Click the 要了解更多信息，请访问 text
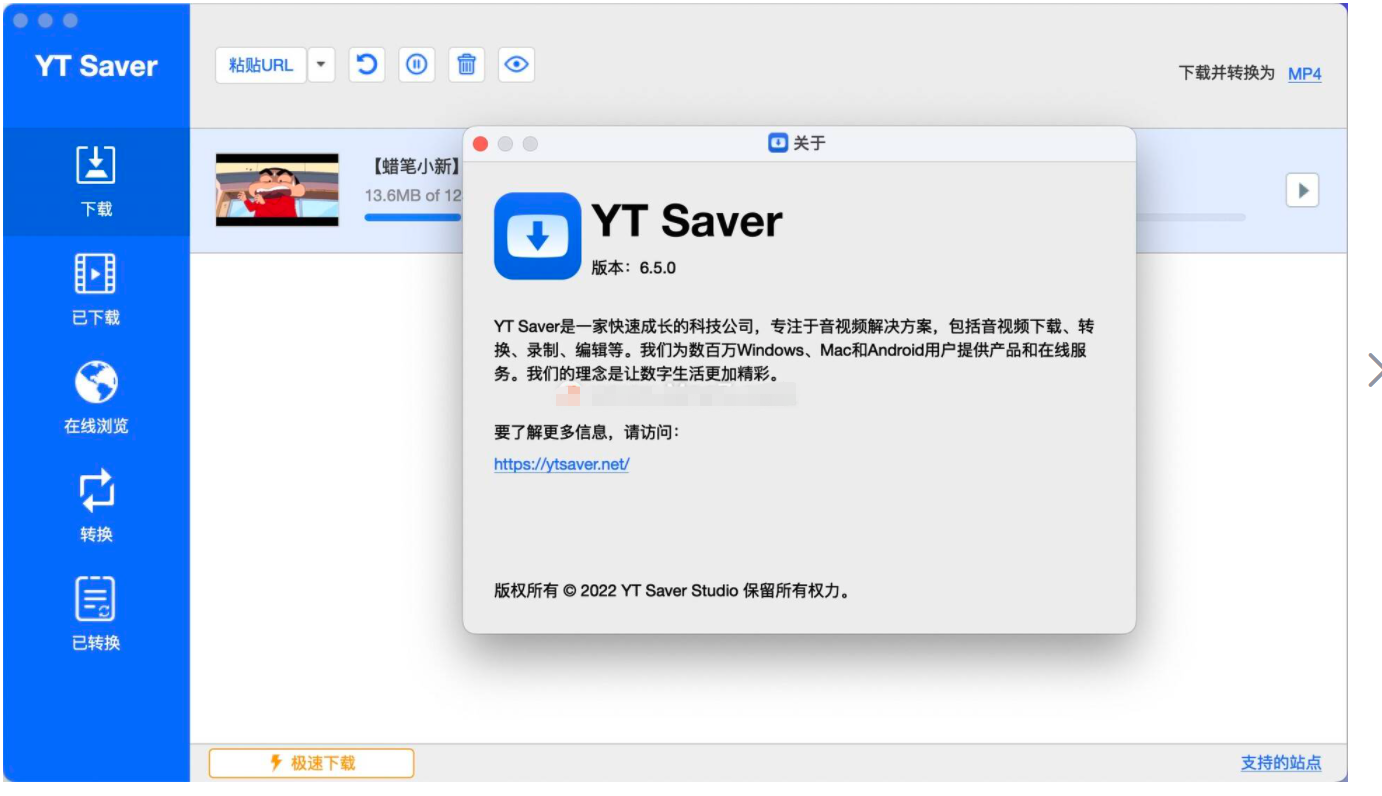The image size is (1382, 796). click(587, 432)
